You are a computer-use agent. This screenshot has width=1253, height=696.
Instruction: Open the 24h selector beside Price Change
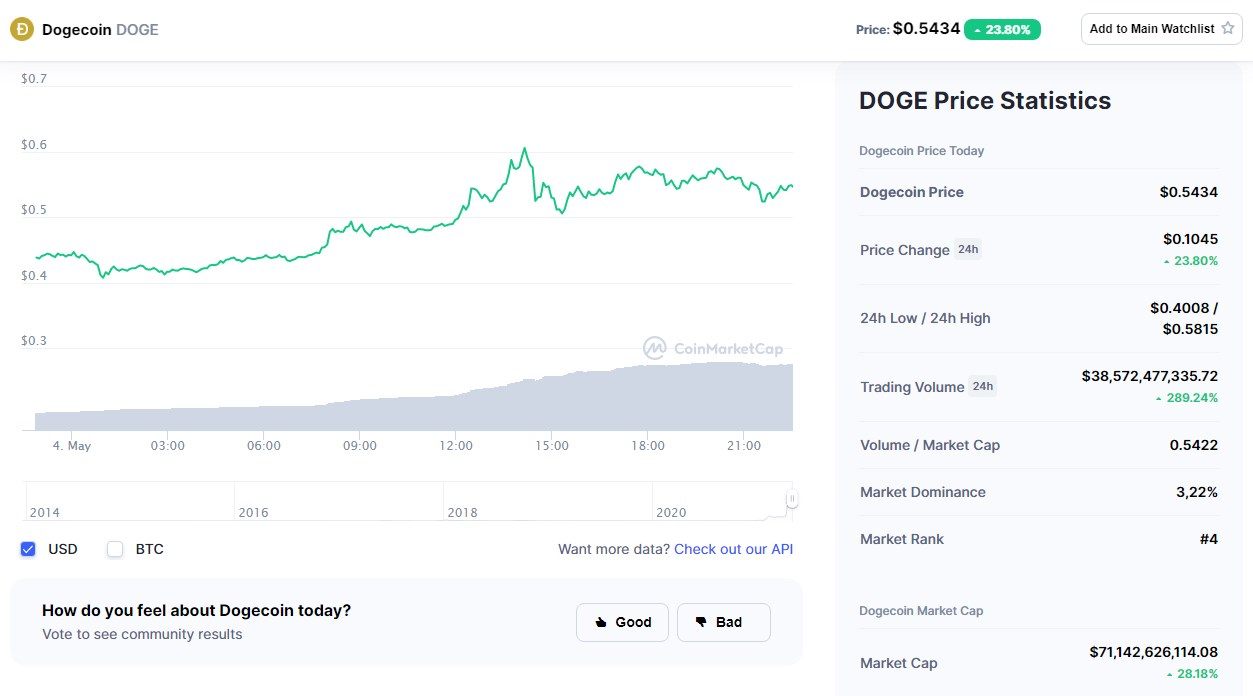point(968,249)
